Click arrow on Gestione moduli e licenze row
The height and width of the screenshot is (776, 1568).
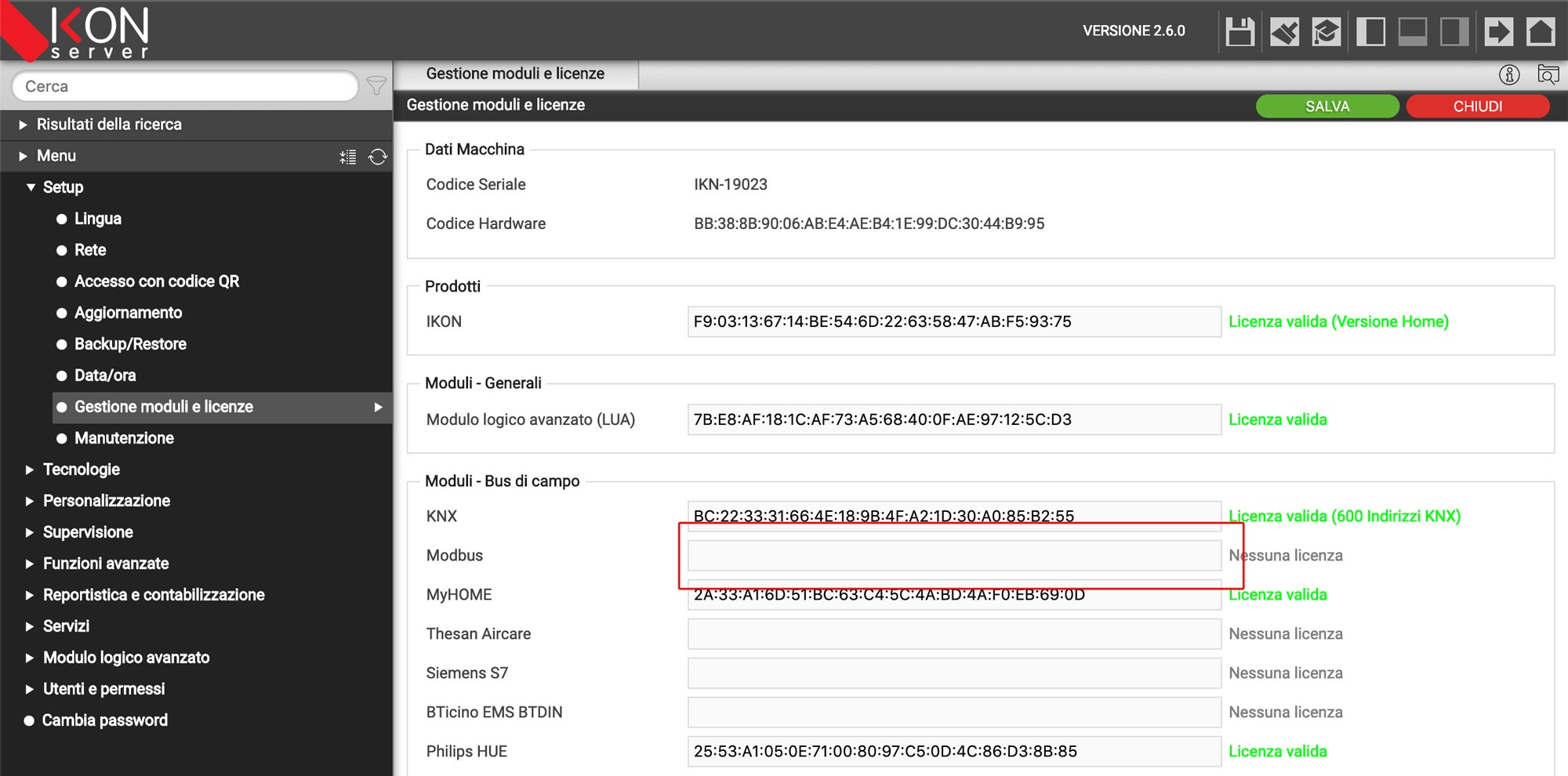tap(378, 407)
